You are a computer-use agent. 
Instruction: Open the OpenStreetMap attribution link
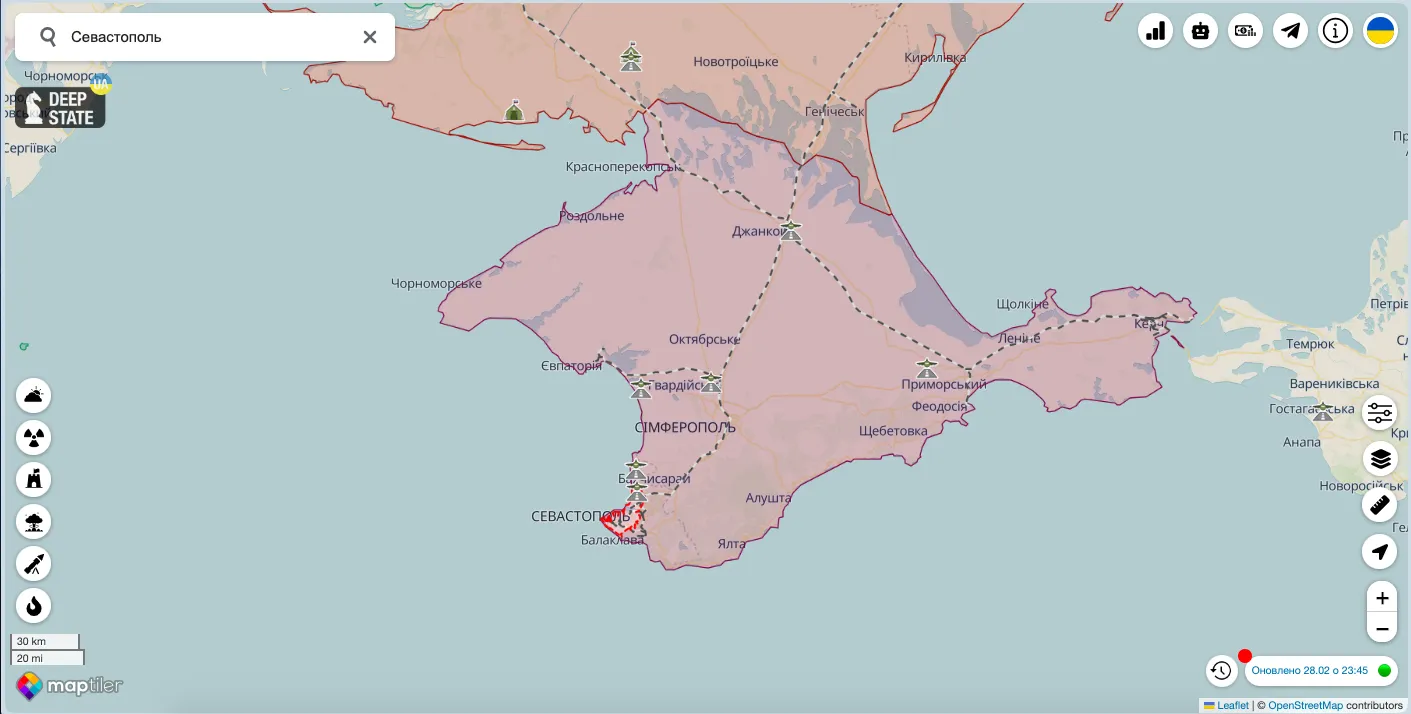tap(1305, 706)
